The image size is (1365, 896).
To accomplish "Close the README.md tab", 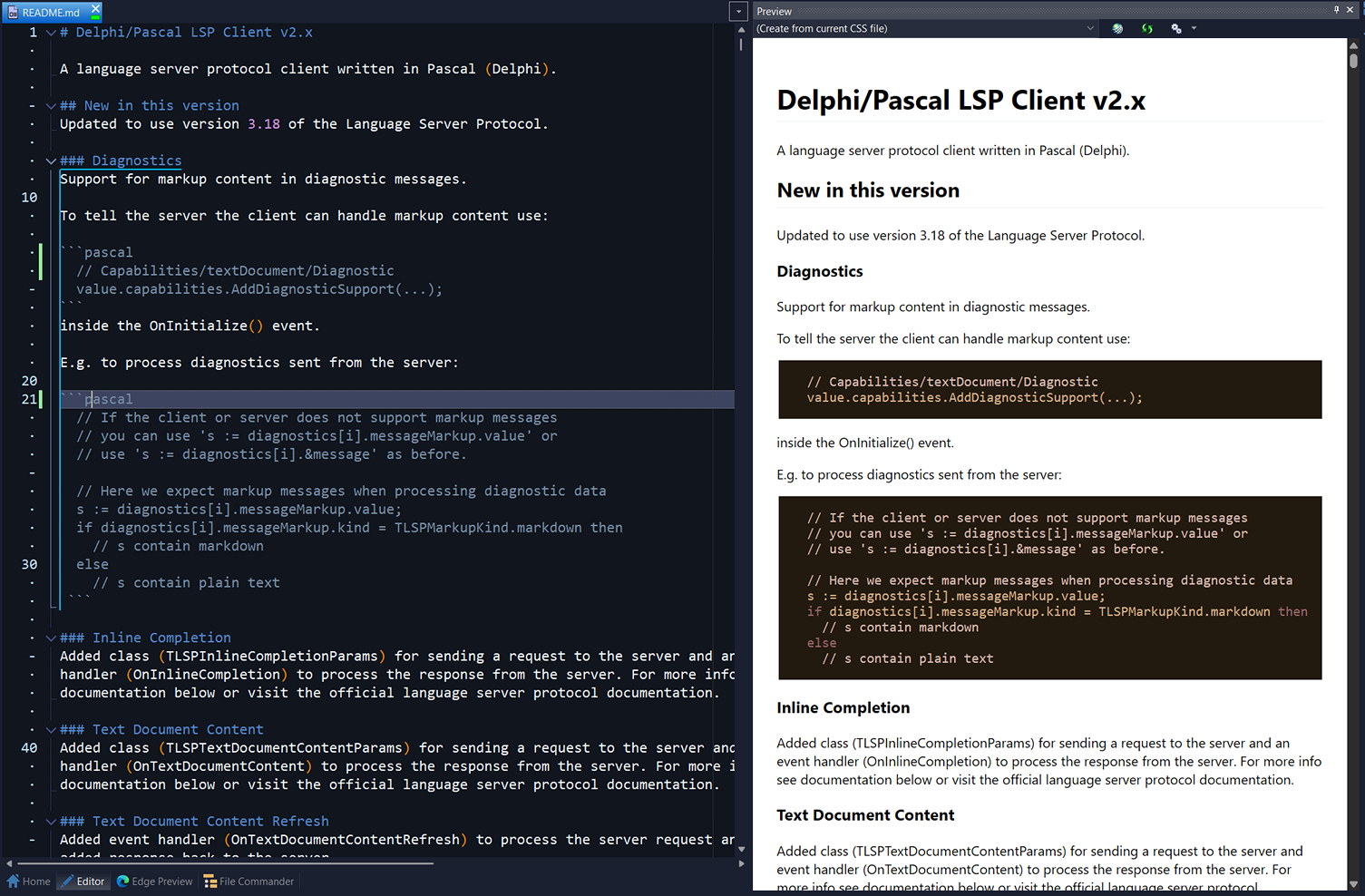I will pos(95,9).
